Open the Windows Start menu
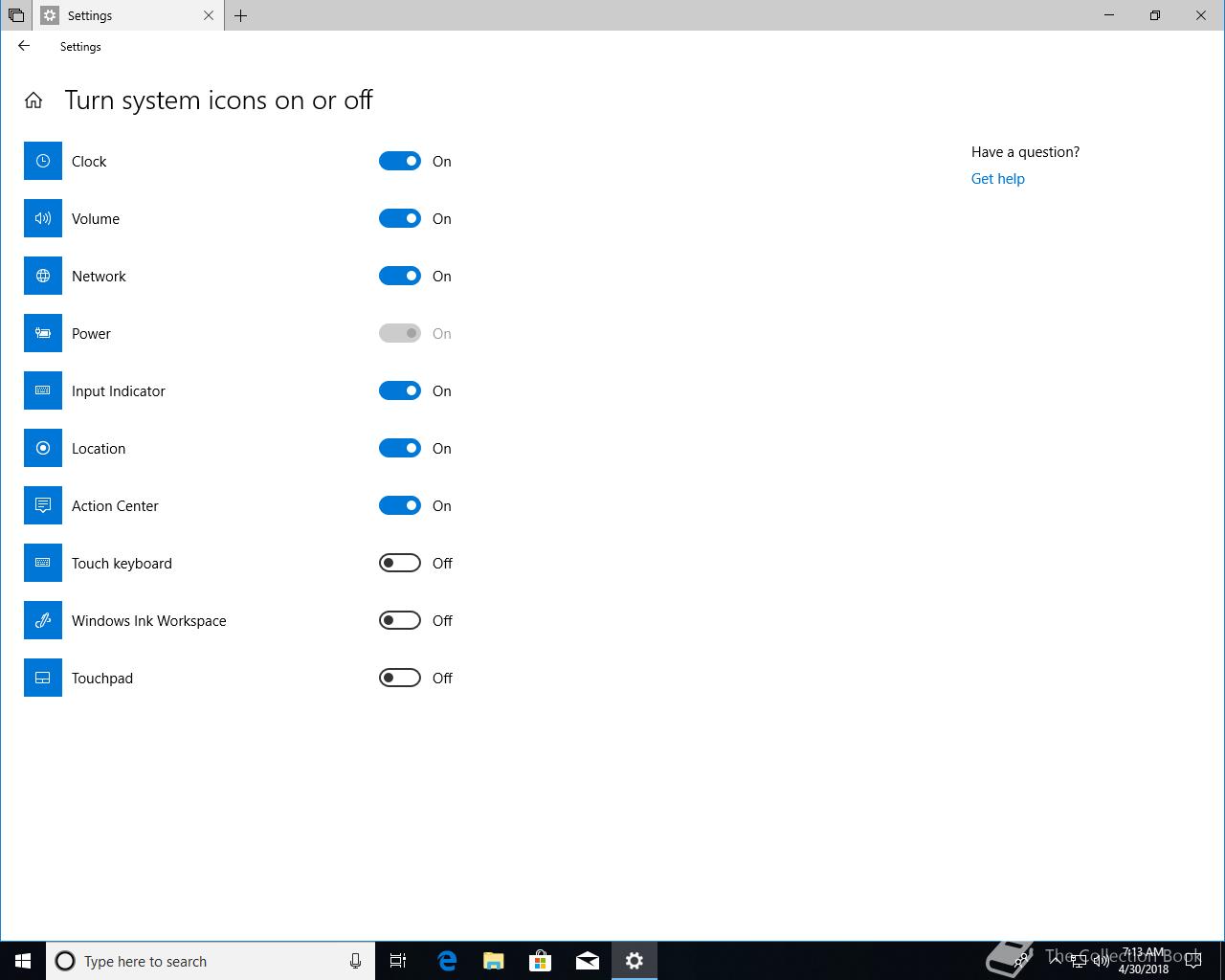Viewport: 1225px width, 980px height. click(23, 961)
